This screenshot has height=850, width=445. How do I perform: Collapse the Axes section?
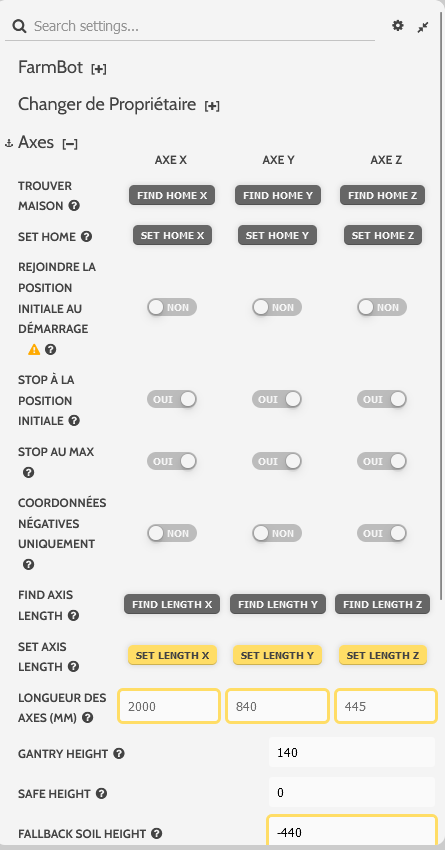70,144
